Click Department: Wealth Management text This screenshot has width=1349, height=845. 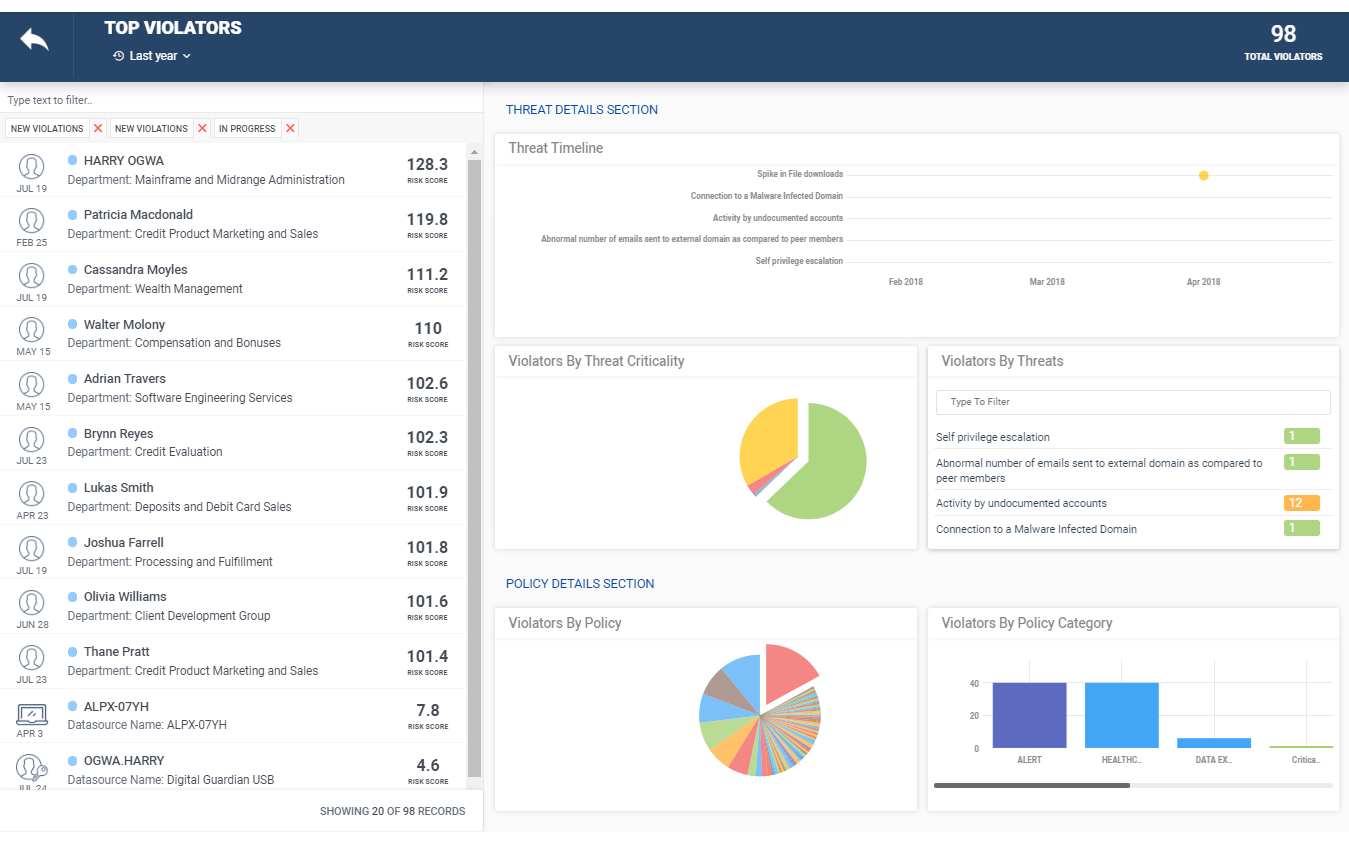155,289
